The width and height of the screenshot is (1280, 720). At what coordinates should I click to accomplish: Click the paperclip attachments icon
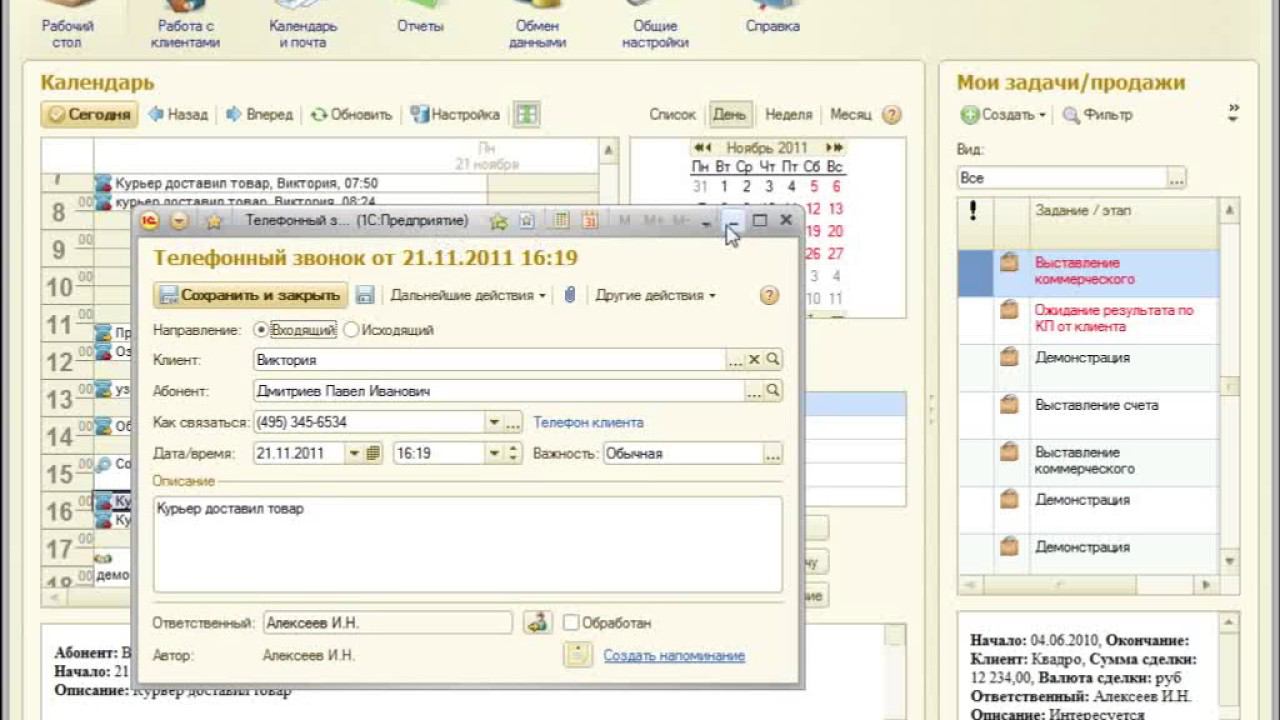569,295
